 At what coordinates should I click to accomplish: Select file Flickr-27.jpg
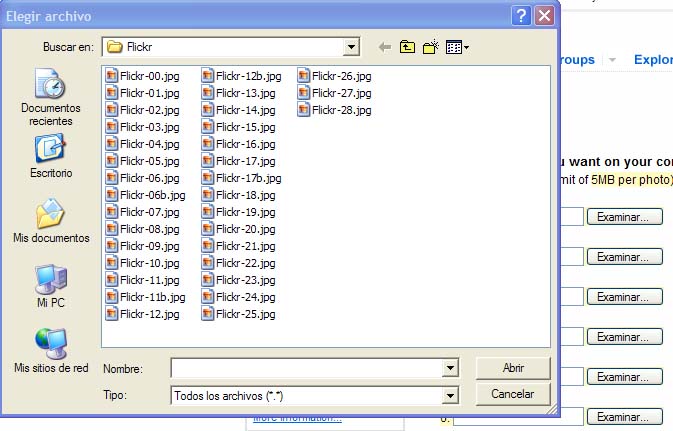(x=335, y=93)
